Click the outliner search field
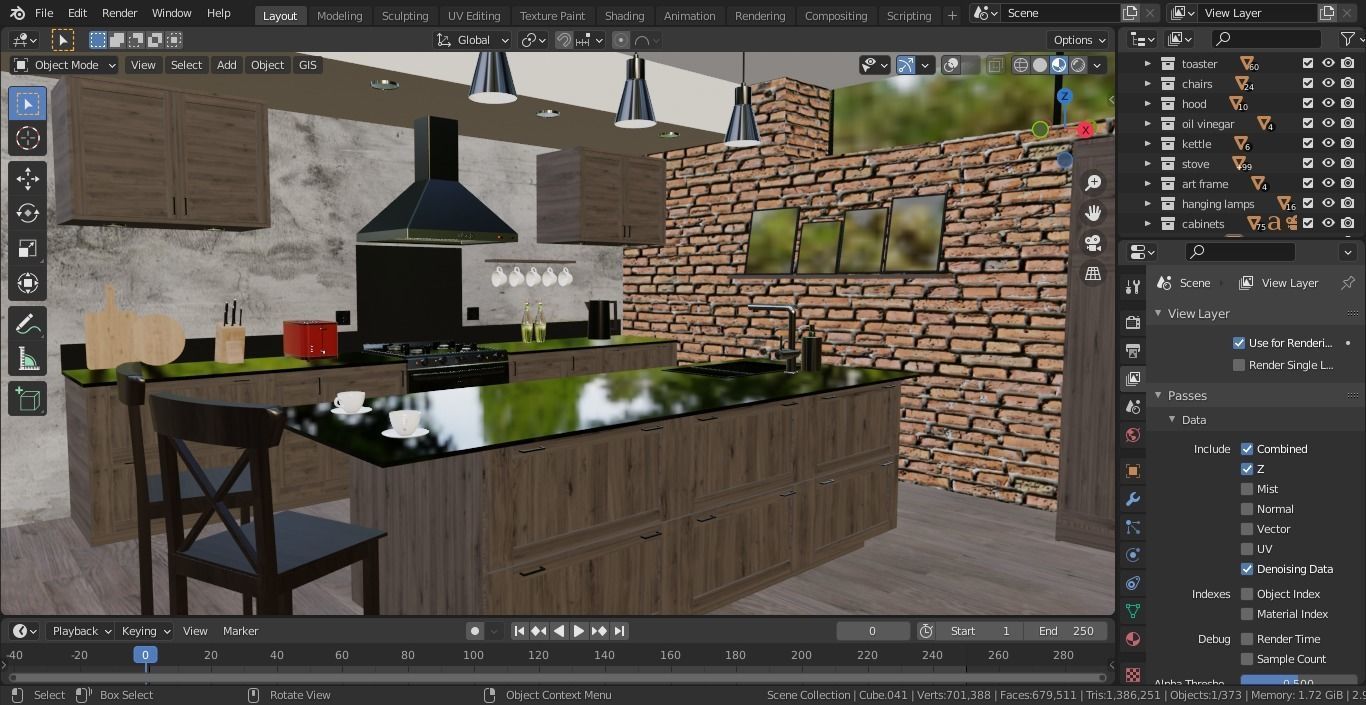The height and width of the screenshot is (705, 1366). [x=1267, y=39]
